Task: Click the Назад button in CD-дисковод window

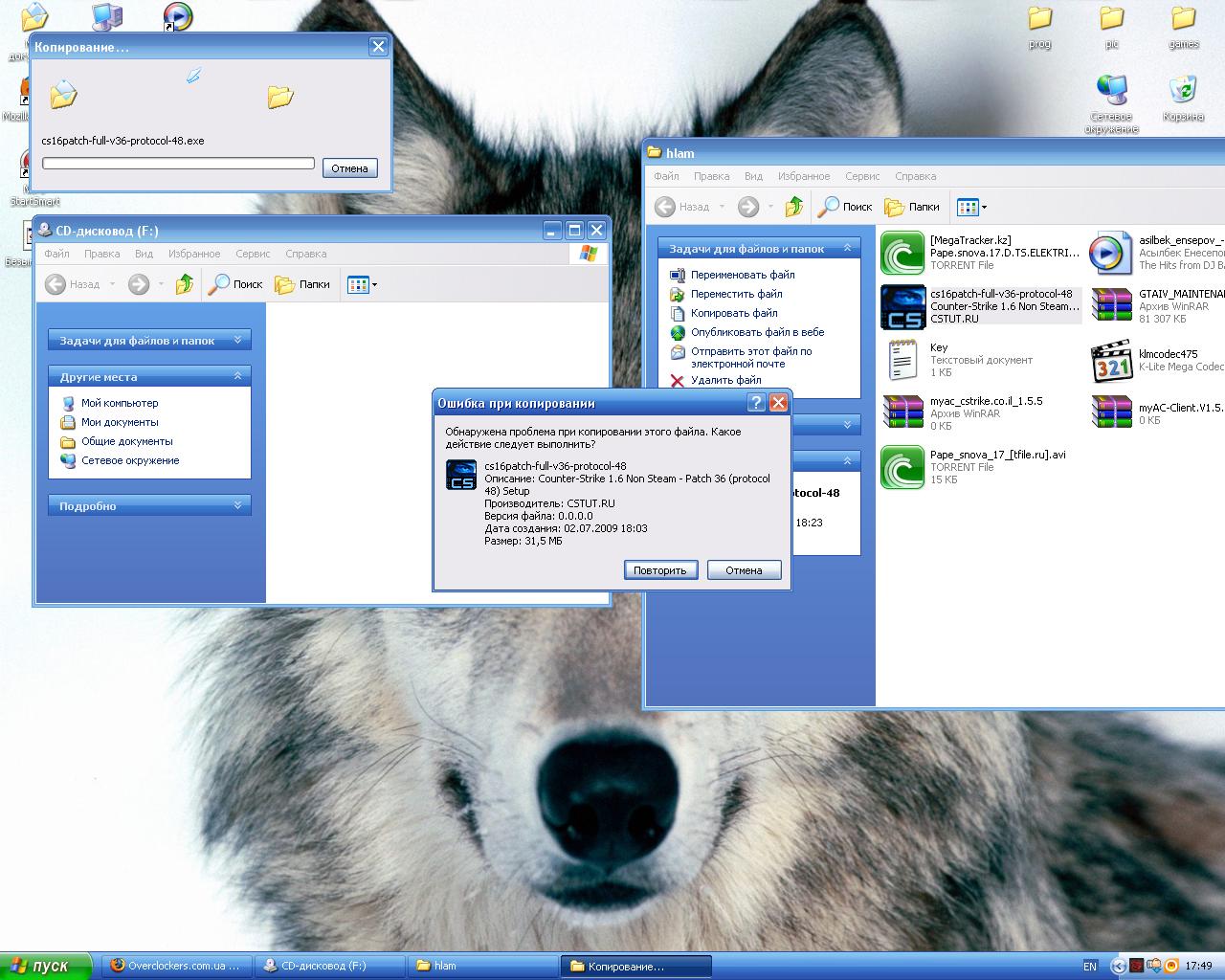Action: (74, 284)
